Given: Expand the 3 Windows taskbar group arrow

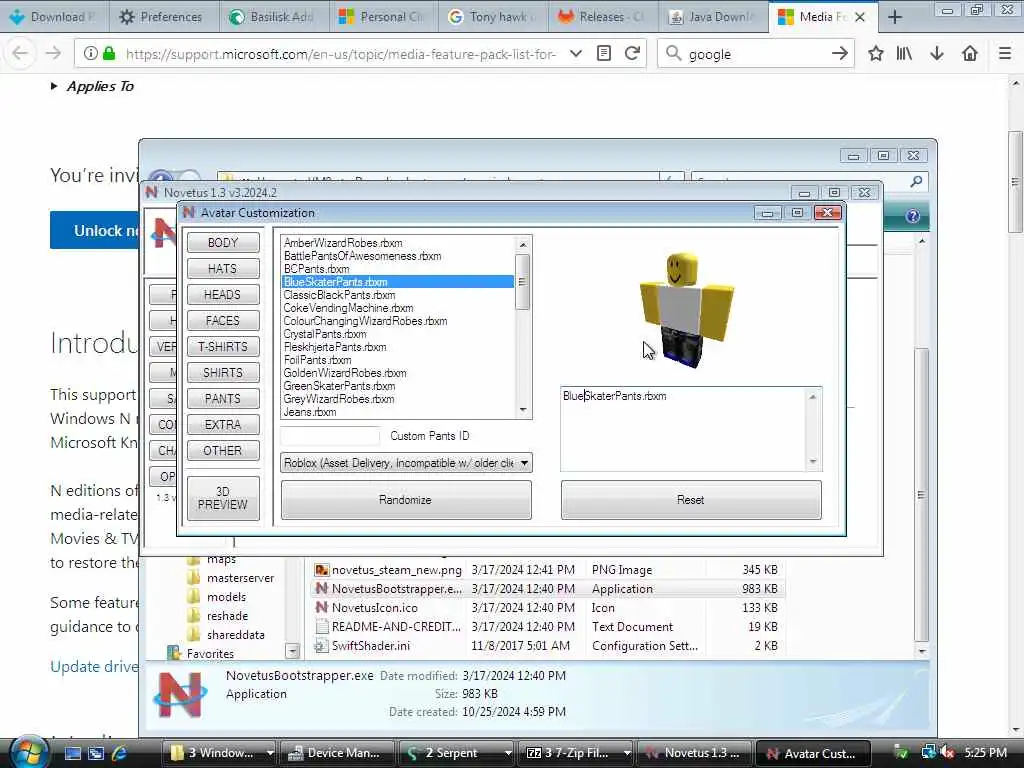Looking at the screenshot, I should click(270, 753).
